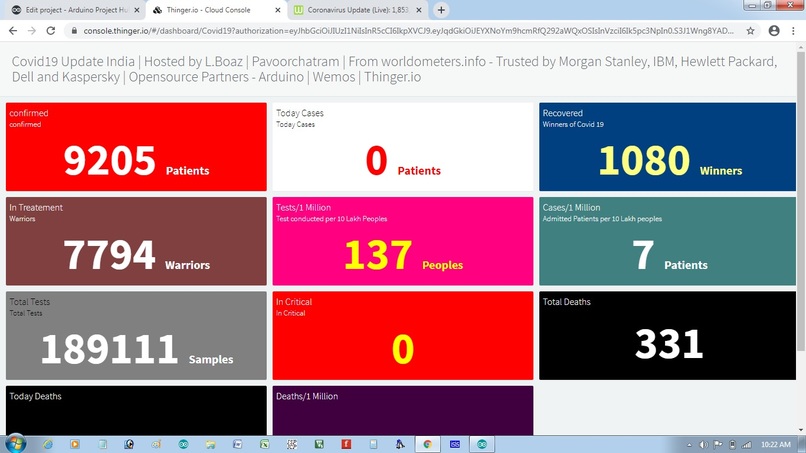The image size is (806, 453).
Task: Bookmark this page with the star icon
Action: point(750,31)
